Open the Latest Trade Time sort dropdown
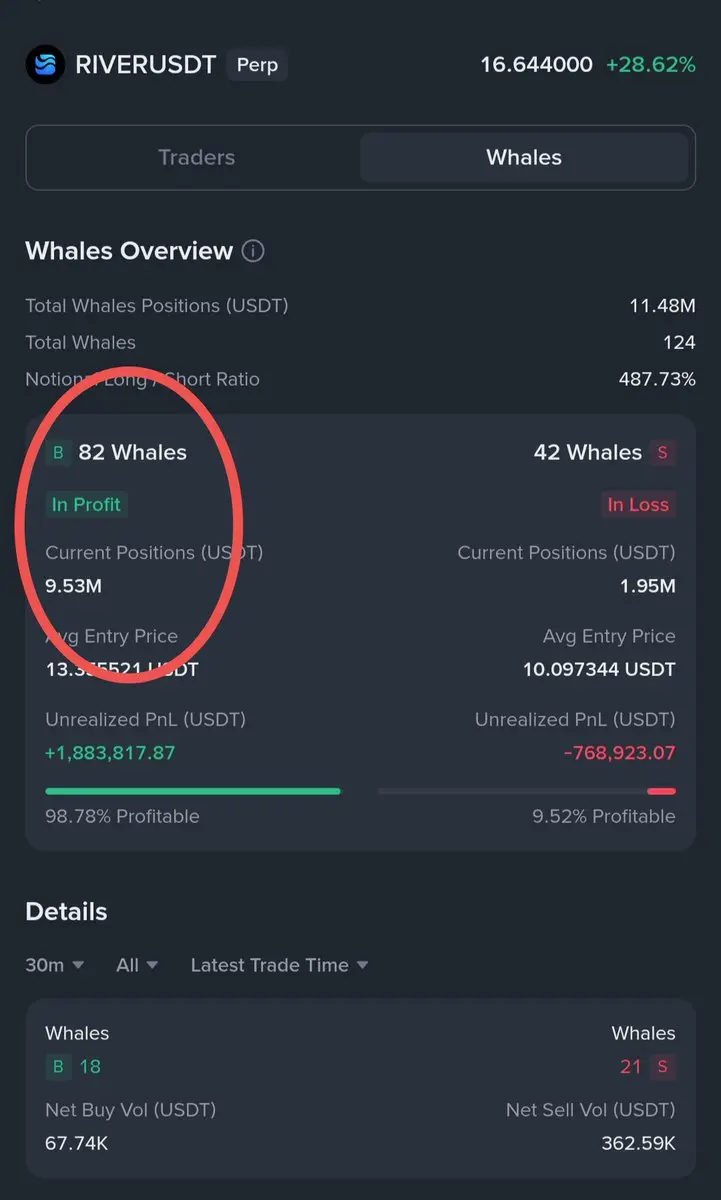Viewport: 721px width, 1200px height. (x=280, y=965)
